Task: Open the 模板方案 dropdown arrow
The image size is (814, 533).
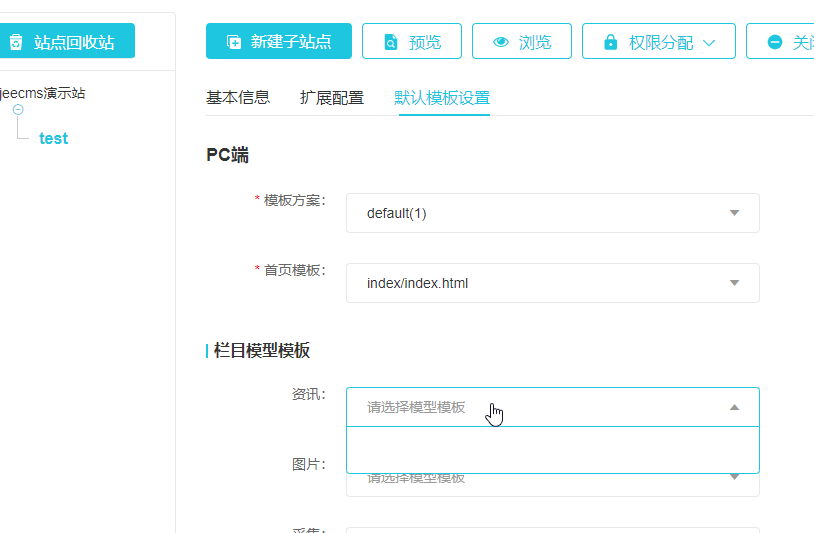Action: click(734, 213)
